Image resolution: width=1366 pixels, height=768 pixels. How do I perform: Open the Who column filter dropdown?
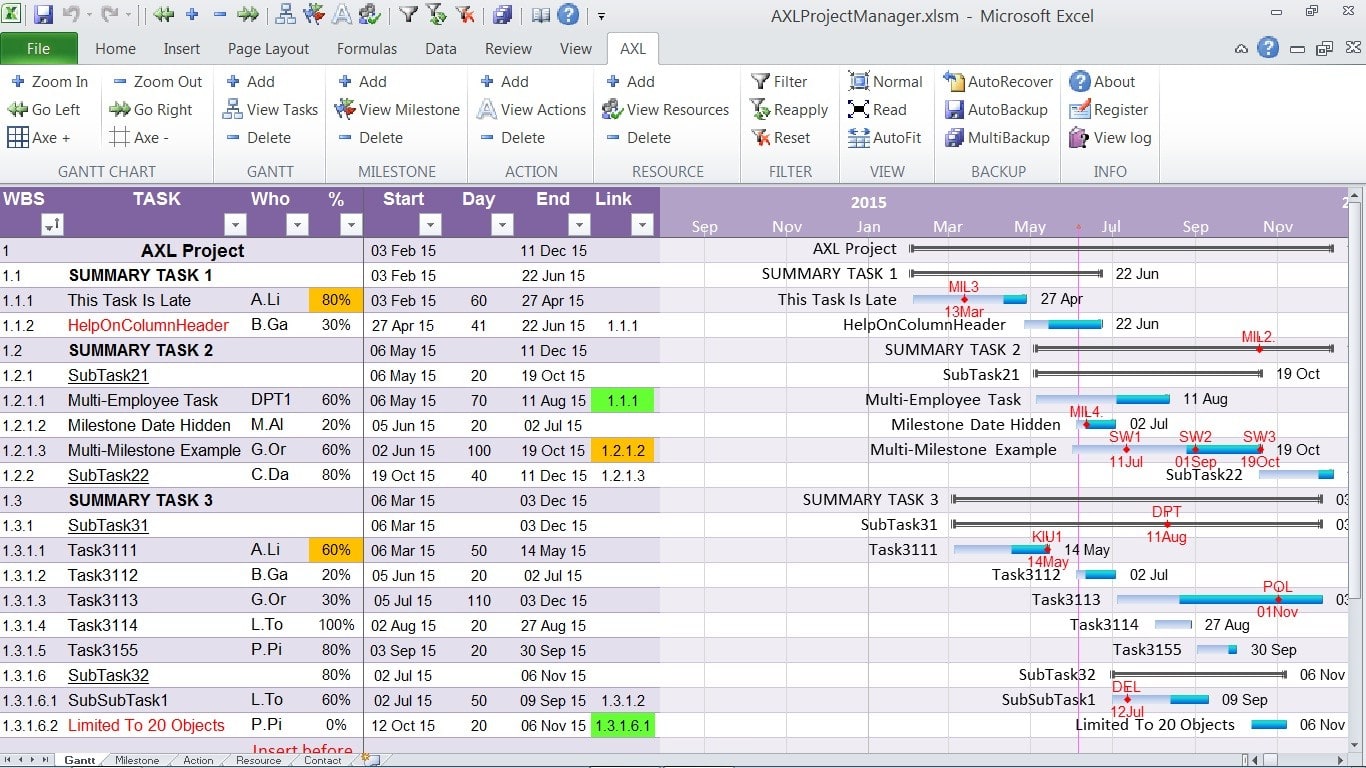[296, 225]
